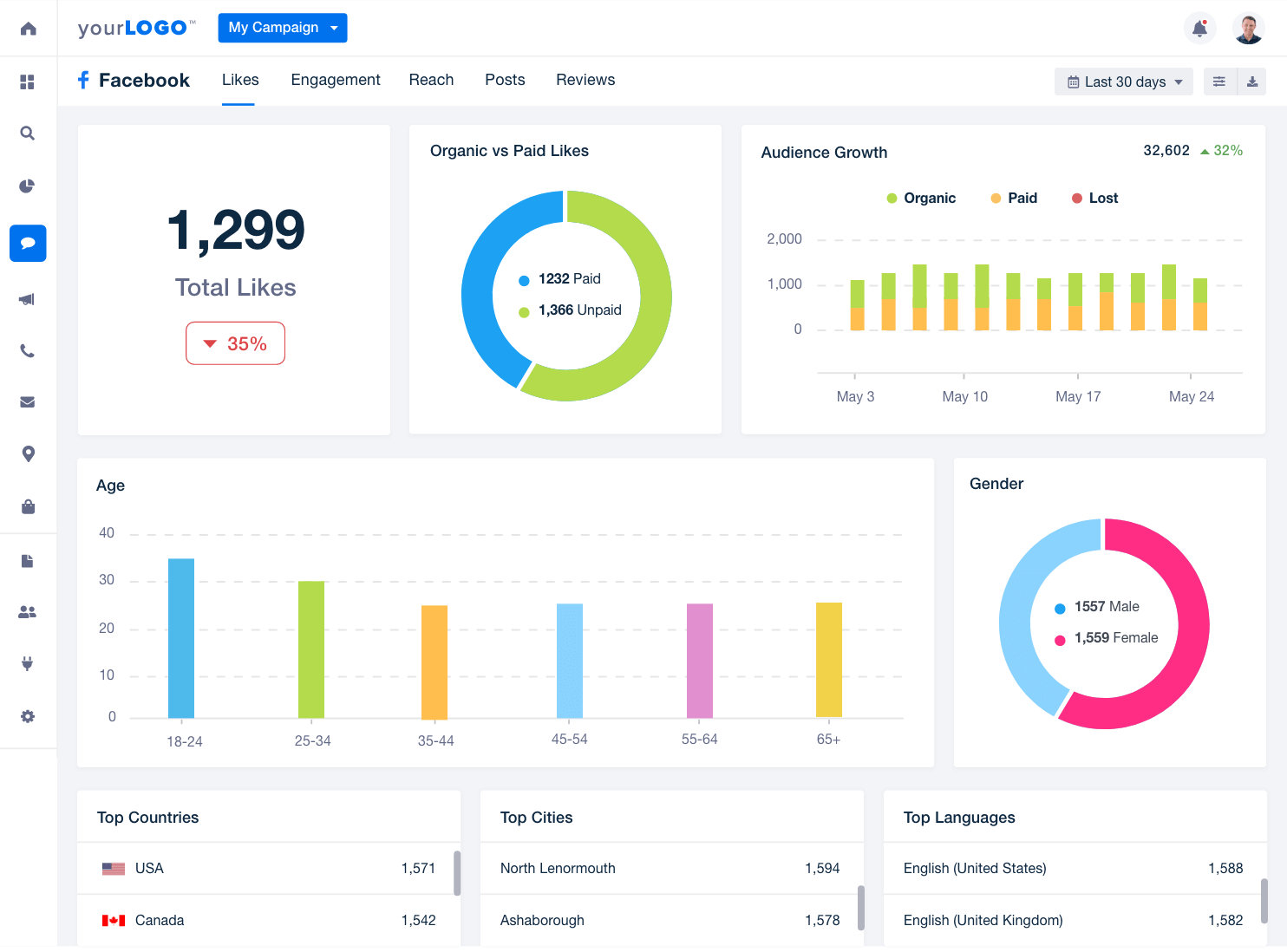Click the Canada flag icon
The image size is (1287, 952).
click(114, 921)
